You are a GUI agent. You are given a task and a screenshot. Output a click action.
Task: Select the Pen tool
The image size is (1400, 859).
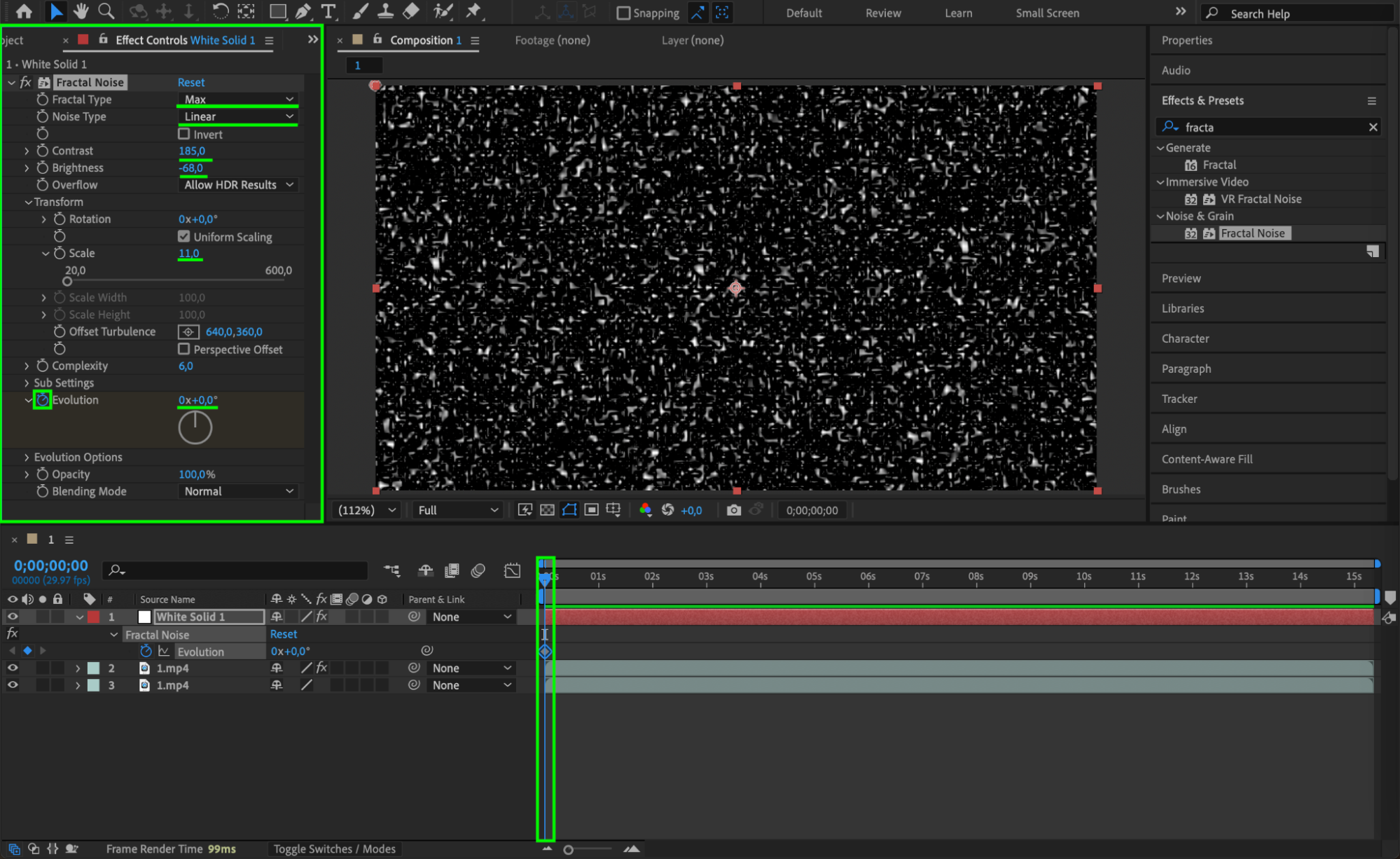coord(303,11)
